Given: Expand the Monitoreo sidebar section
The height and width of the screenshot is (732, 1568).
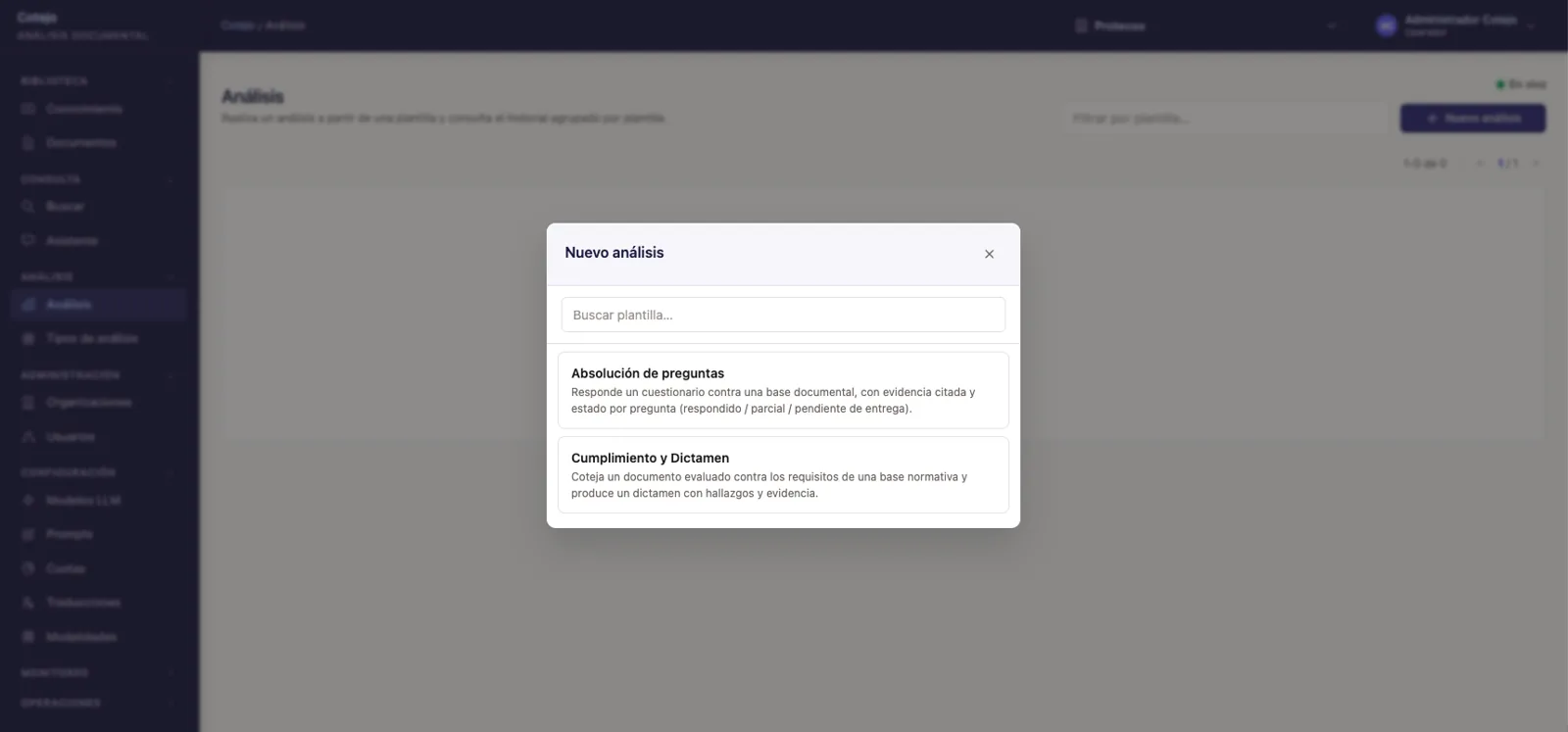Looking at the screenshot, I should 98,673.
